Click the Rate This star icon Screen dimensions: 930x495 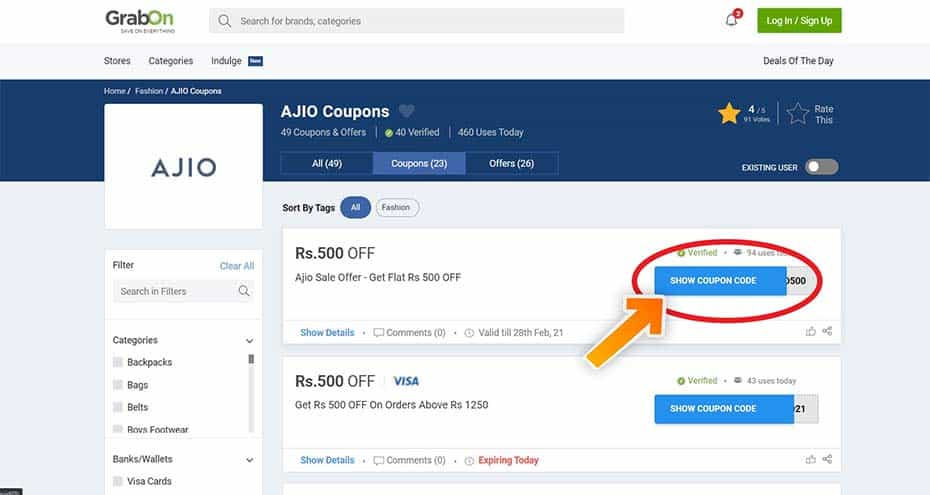coord(798,113)
